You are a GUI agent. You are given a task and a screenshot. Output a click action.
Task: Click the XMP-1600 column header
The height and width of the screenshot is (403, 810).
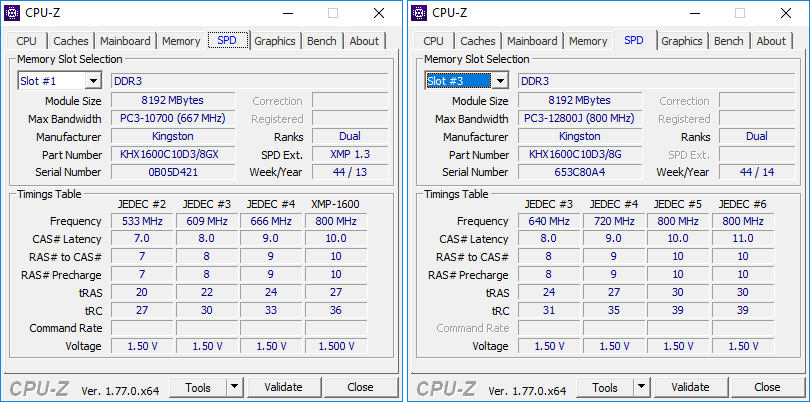[336, 204]
